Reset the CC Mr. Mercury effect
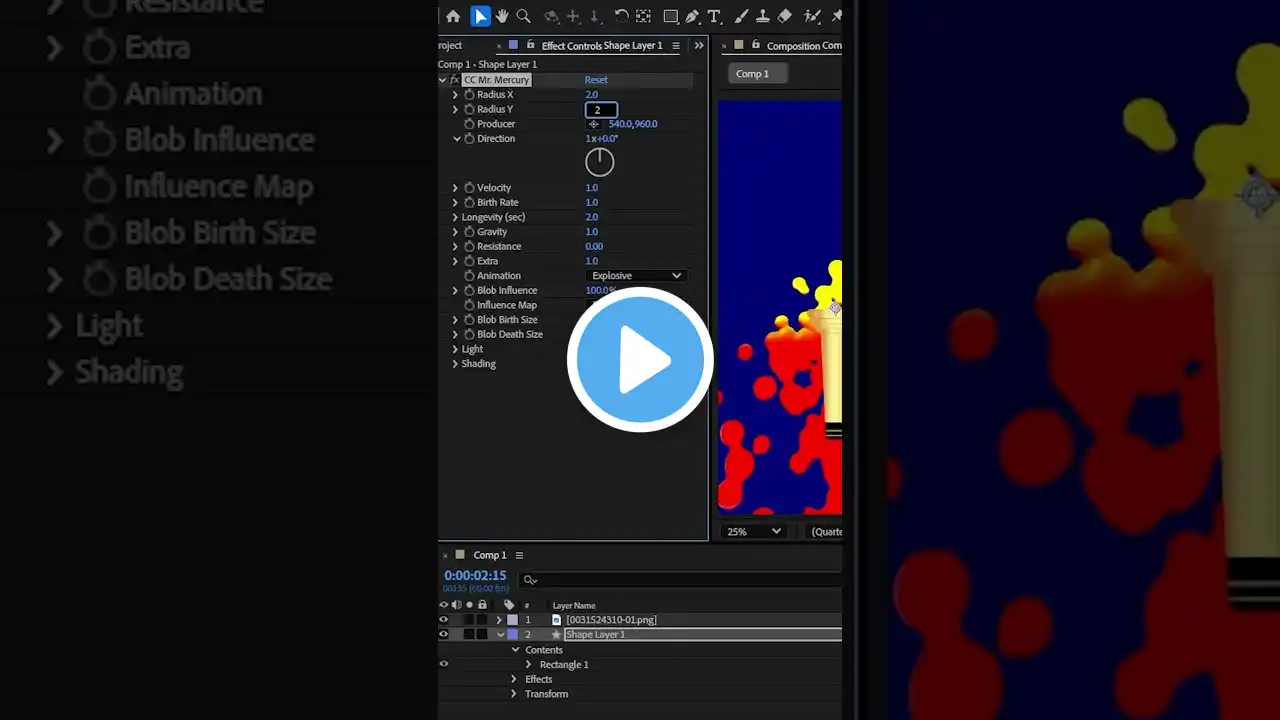The height and width of the screenshot is (720, 1280). (x=596, y=80)
